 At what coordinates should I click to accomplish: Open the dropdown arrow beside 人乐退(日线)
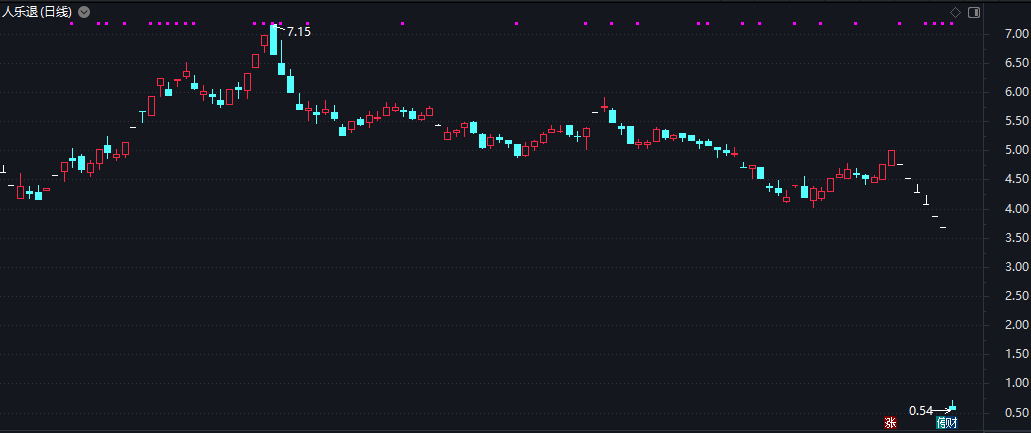(84, 12)
